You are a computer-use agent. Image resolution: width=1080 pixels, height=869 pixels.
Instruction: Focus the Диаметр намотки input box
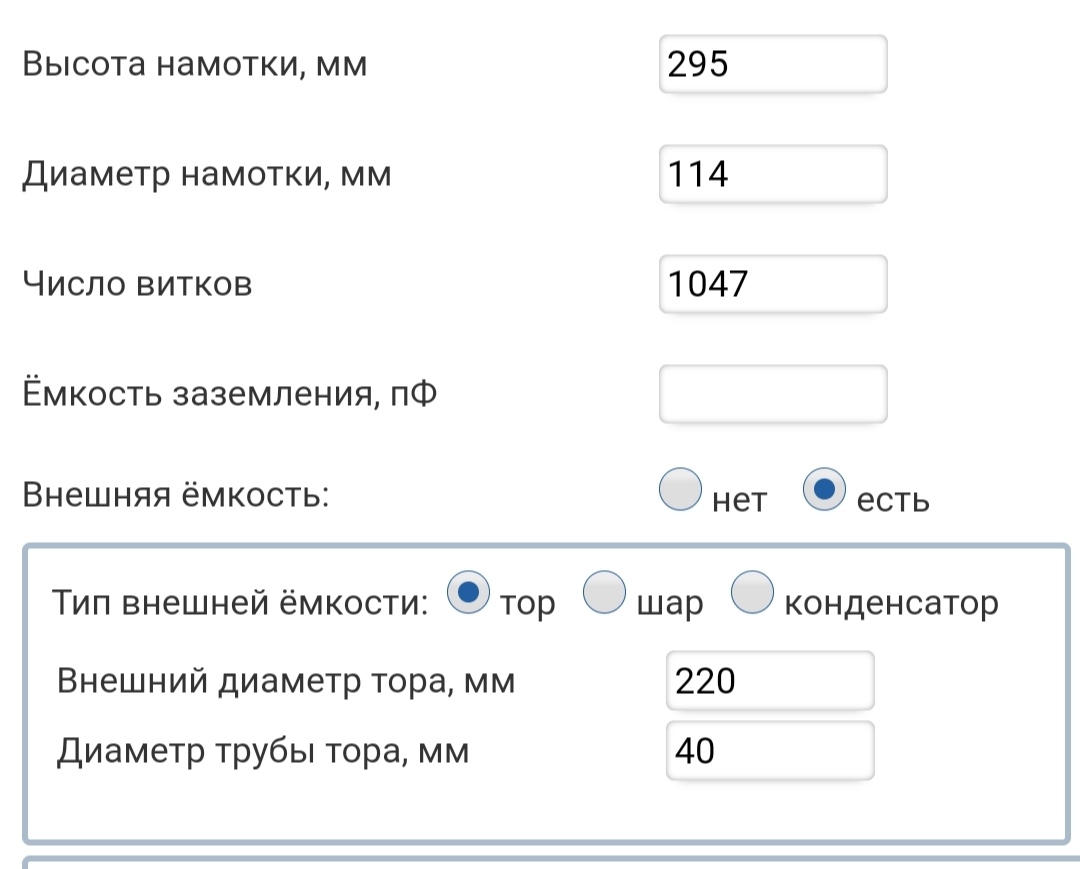772,175
